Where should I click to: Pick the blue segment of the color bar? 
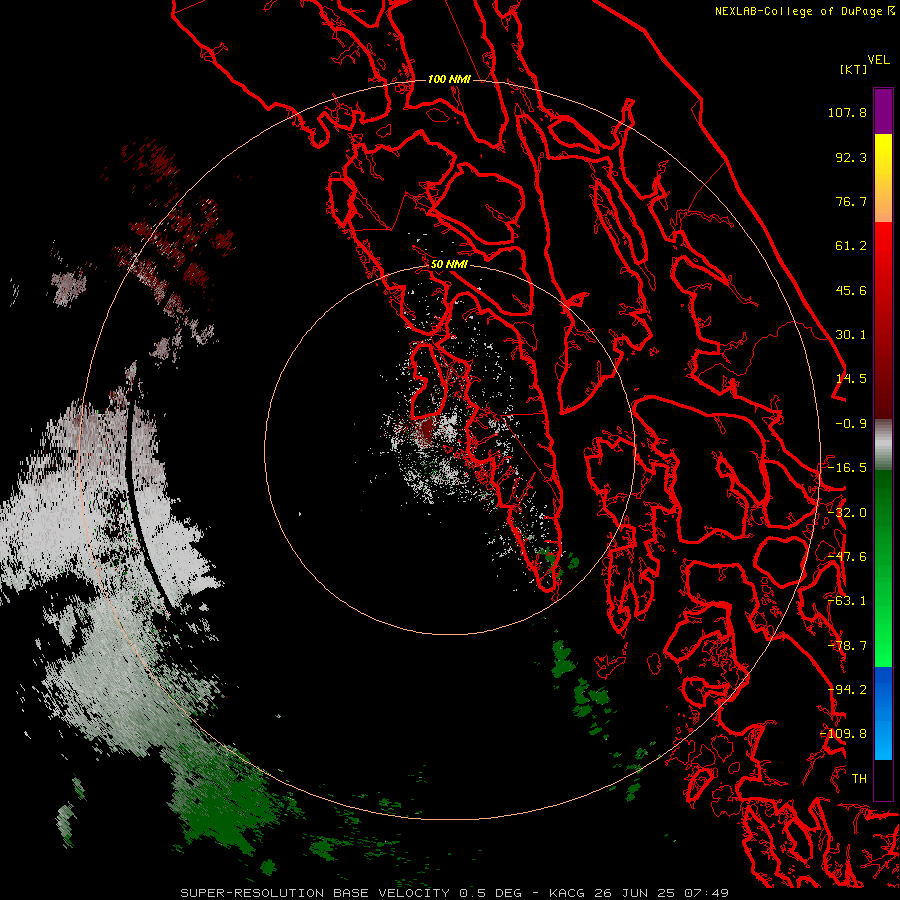(883, 713)
